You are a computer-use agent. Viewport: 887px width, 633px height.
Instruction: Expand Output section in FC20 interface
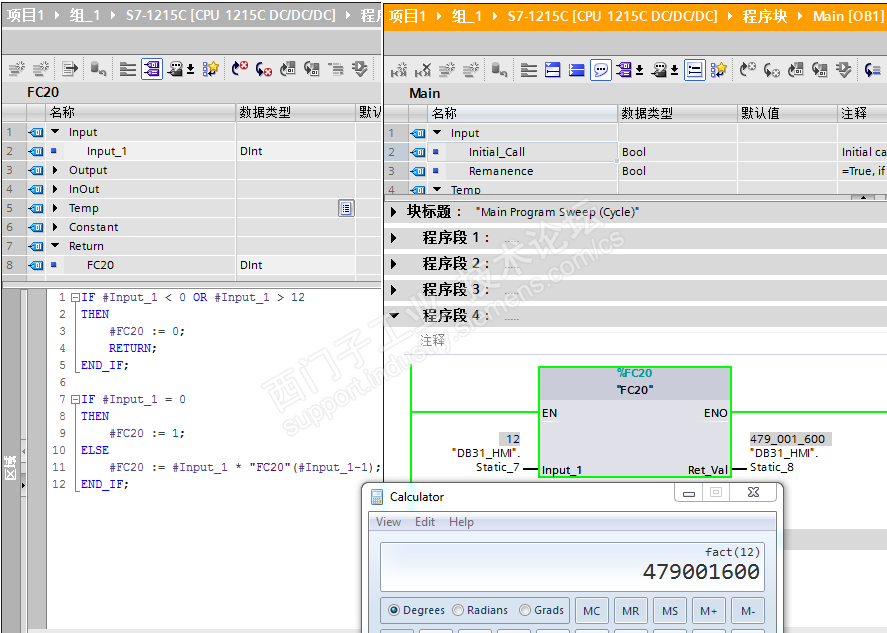tap(55, 170)
